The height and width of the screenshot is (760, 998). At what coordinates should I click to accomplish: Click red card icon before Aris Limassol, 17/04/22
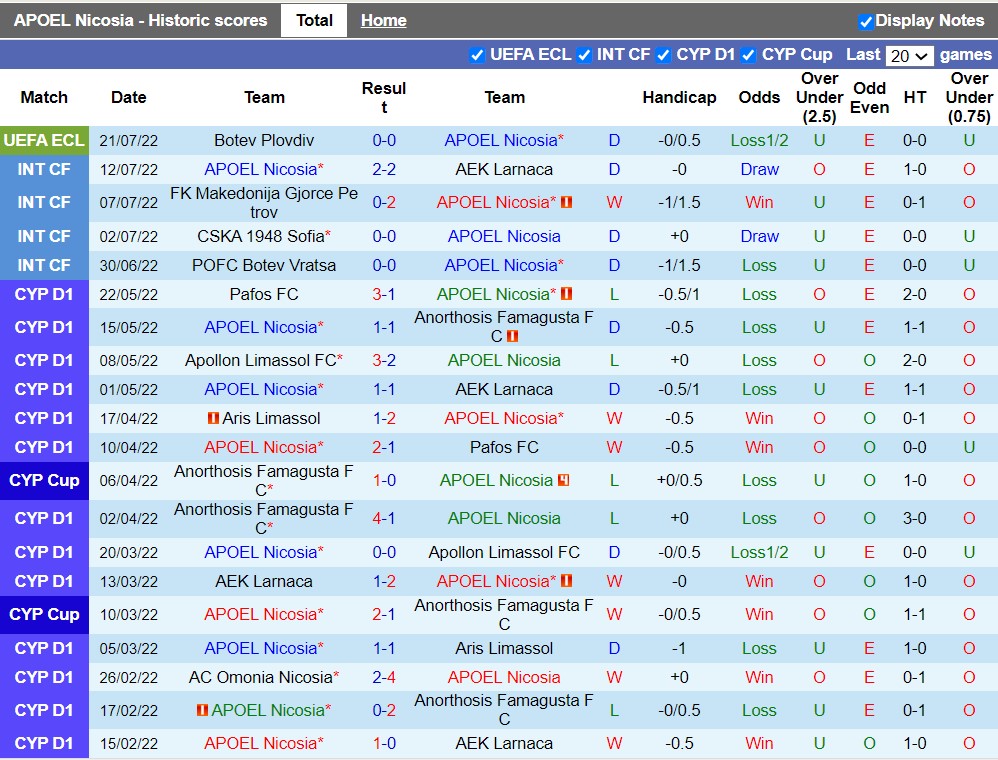click(213, 418)
